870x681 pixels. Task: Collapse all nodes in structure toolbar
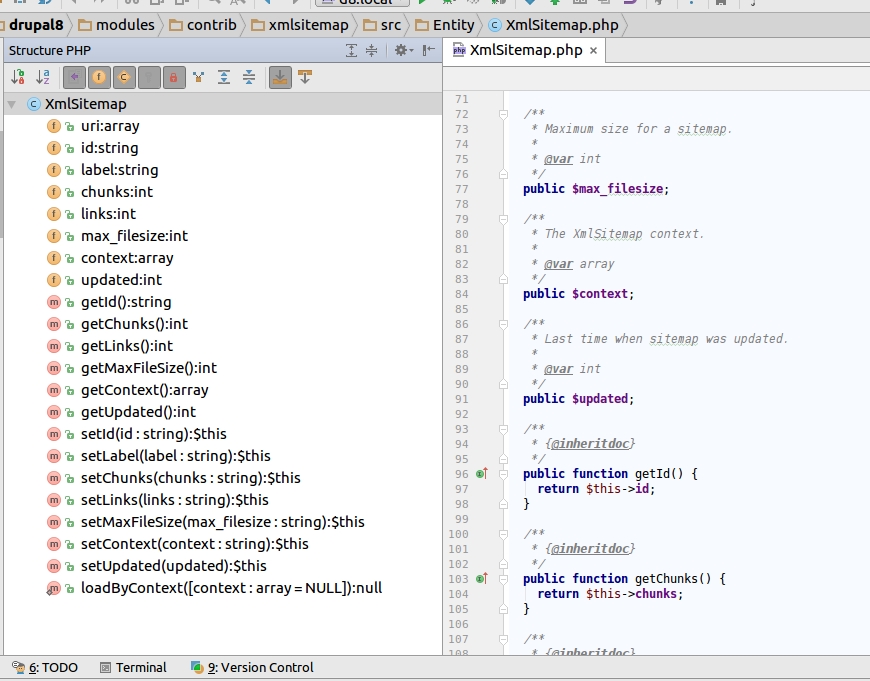tap(249, 77)
